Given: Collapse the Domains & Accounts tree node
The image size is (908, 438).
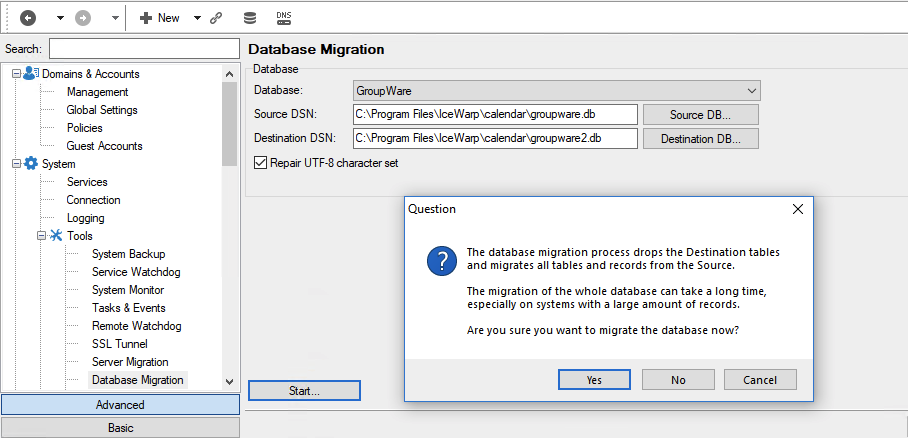Looking at the screenshot, I should click(16, 74).
